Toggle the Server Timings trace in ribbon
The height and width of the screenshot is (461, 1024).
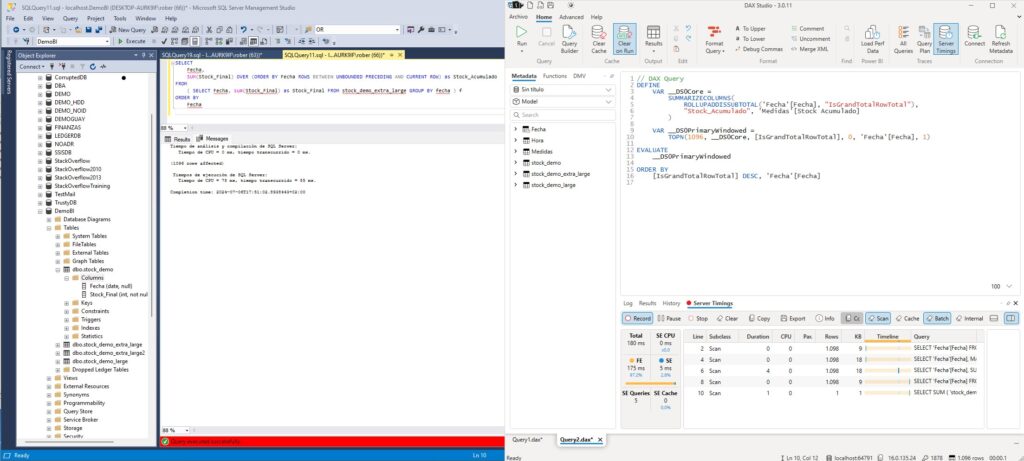point(946,39)
